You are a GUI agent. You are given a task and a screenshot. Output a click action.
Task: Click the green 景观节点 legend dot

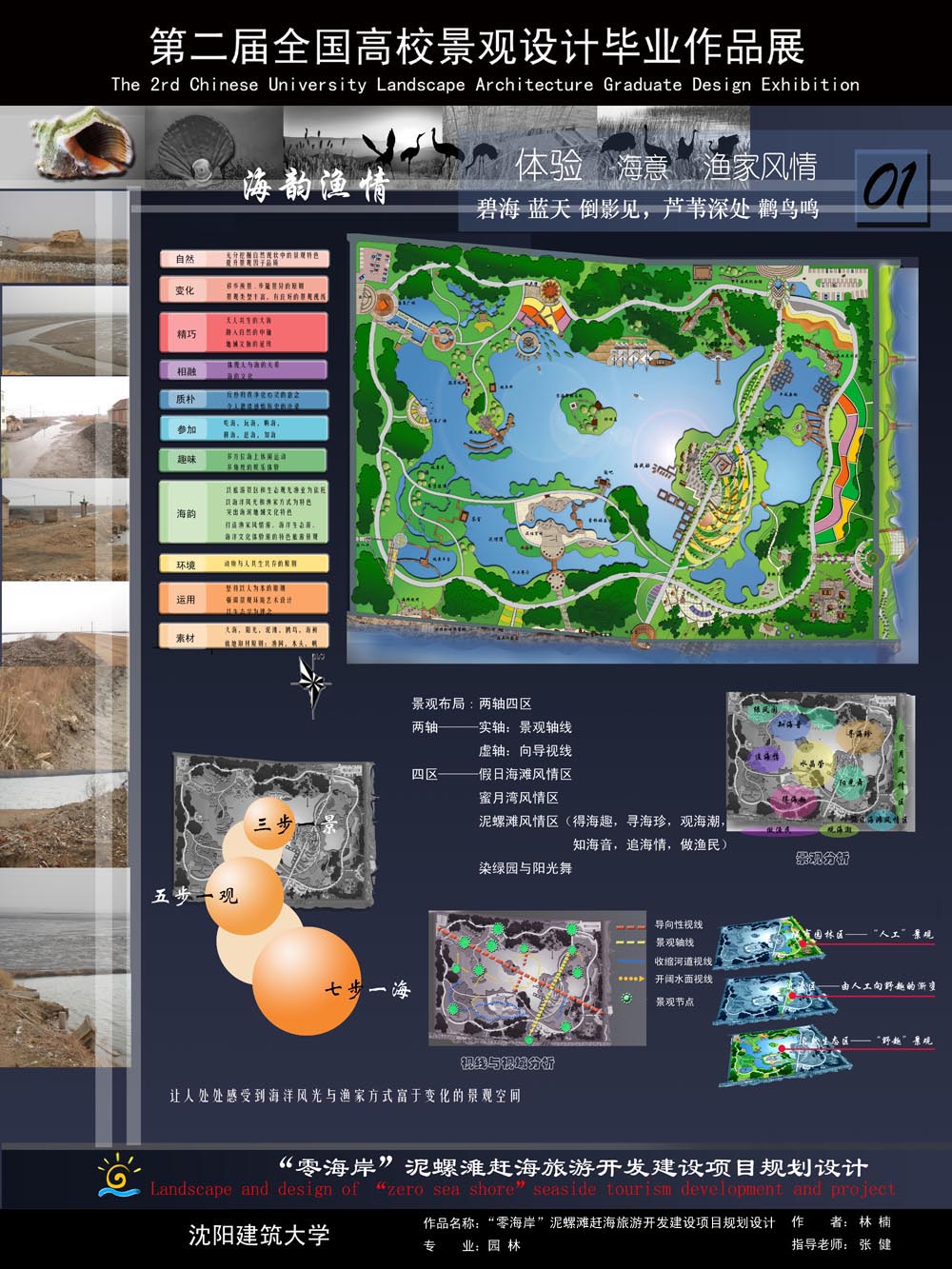point(627,999)
